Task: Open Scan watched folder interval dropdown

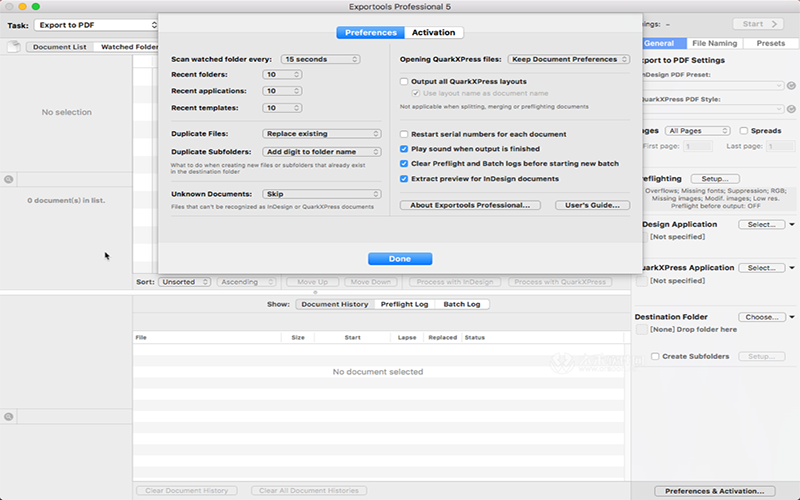Action: [320, 59]
